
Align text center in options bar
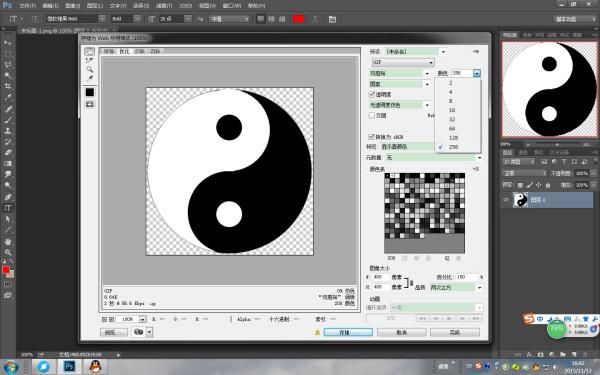[x=271, y=19]
